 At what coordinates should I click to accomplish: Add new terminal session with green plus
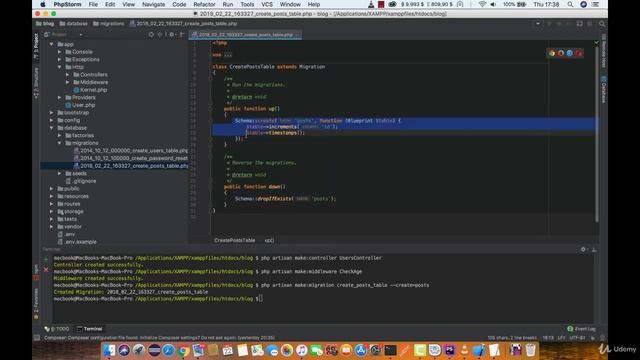coord(46,259)
